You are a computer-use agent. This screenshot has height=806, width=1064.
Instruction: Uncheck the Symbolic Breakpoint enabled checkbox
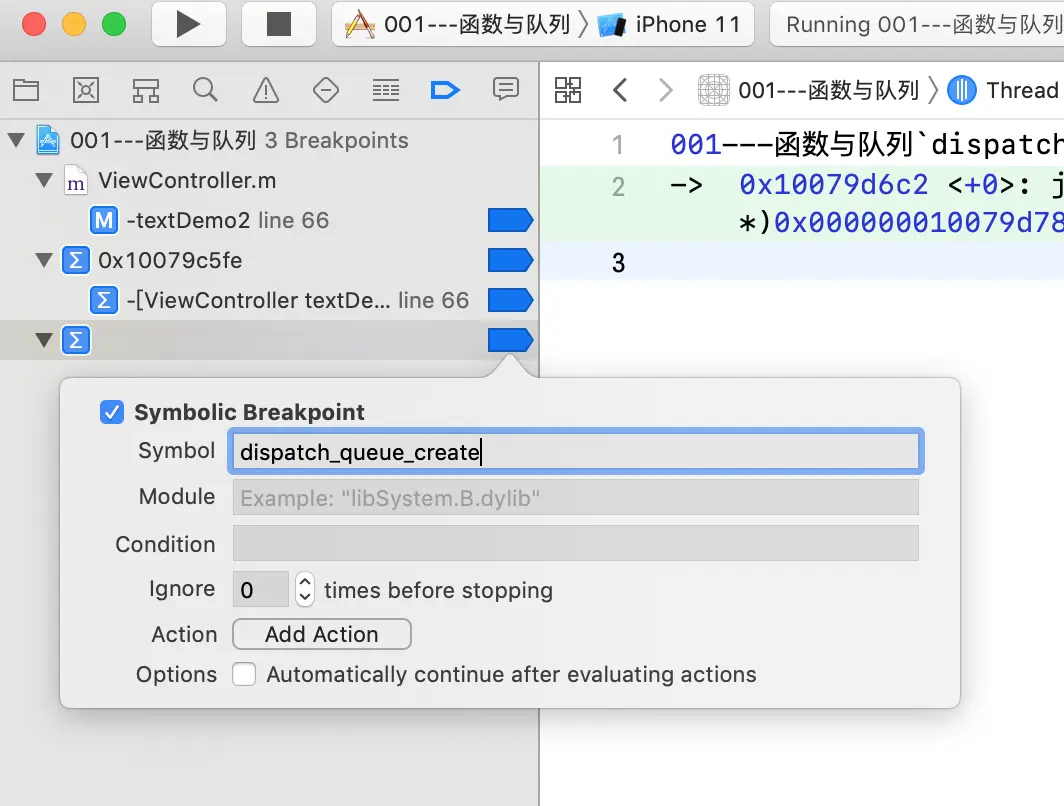pos(112,412)
